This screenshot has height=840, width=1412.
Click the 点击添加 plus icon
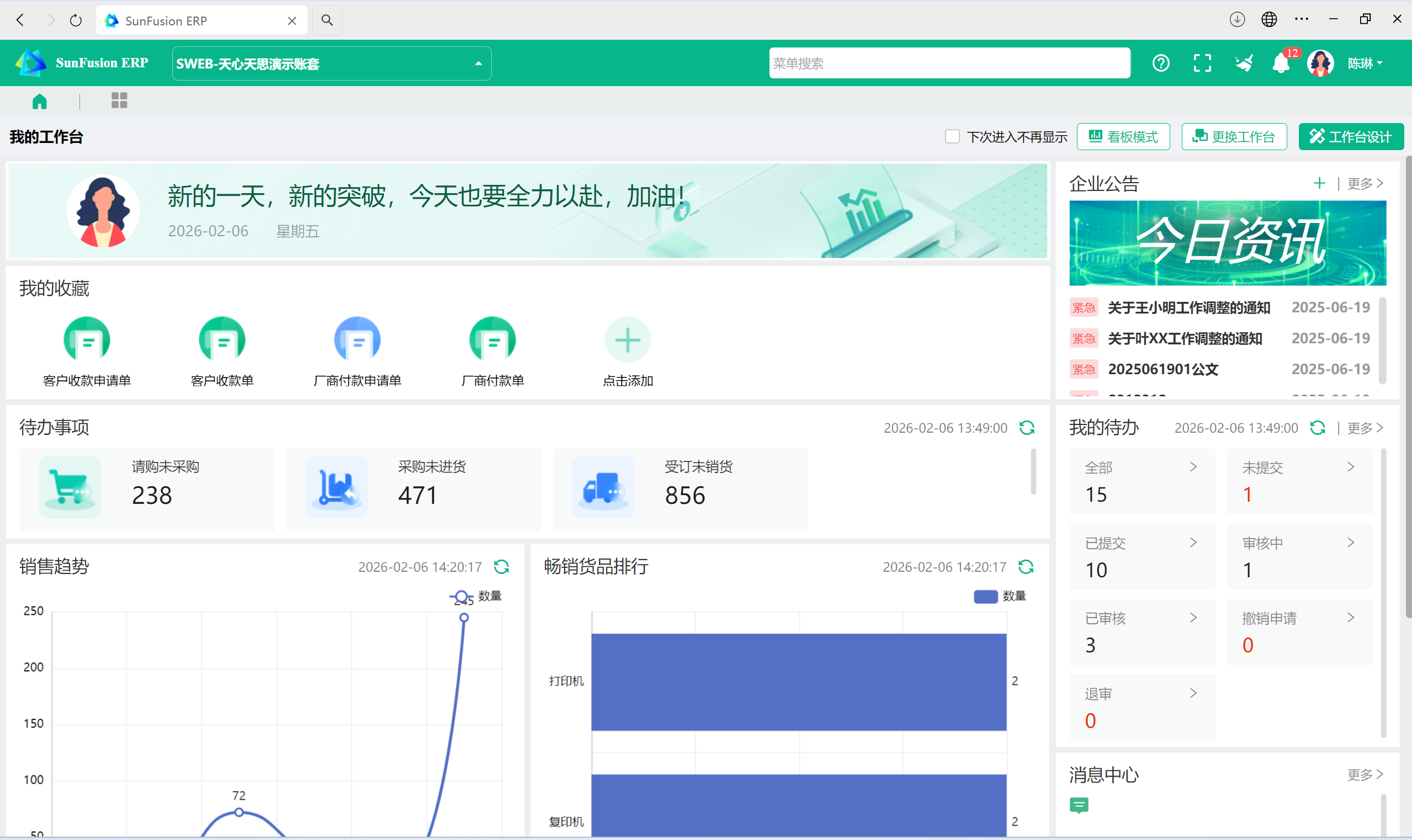(x=627, y=340)
